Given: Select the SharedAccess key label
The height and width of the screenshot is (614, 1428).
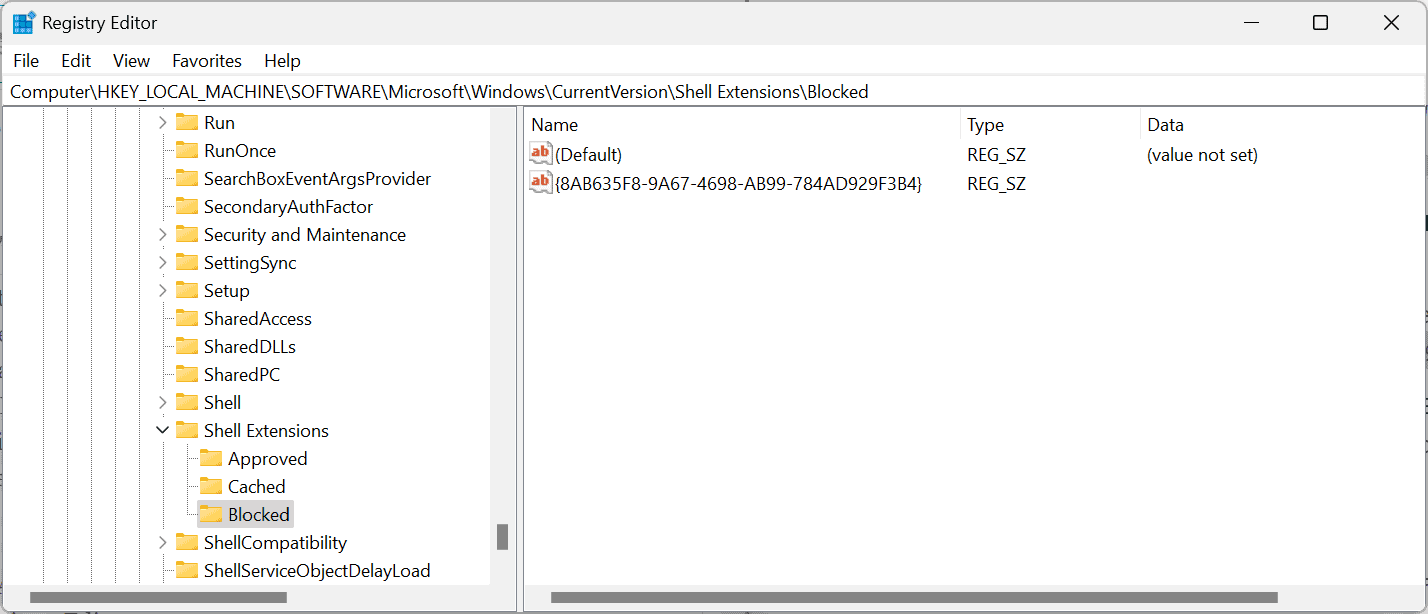Looking at the screenshot, I should click(258, 319).
